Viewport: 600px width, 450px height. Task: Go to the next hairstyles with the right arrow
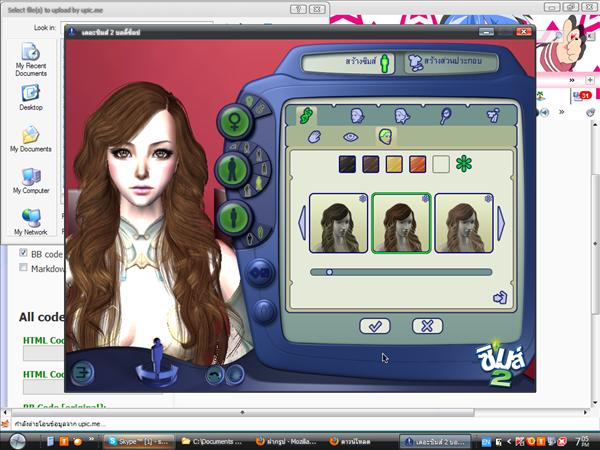501,223
